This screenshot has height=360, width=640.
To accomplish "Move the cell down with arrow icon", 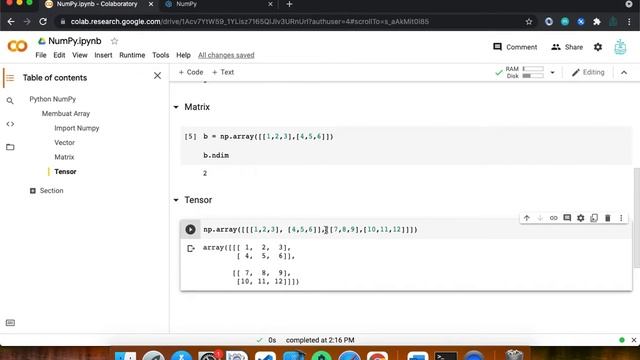I will [x=540, y=218].
